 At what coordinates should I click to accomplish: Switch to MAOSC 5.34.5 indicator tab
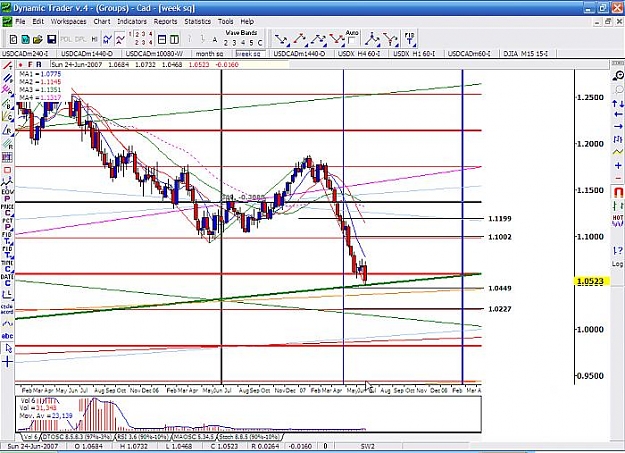[x=194, y=437]
